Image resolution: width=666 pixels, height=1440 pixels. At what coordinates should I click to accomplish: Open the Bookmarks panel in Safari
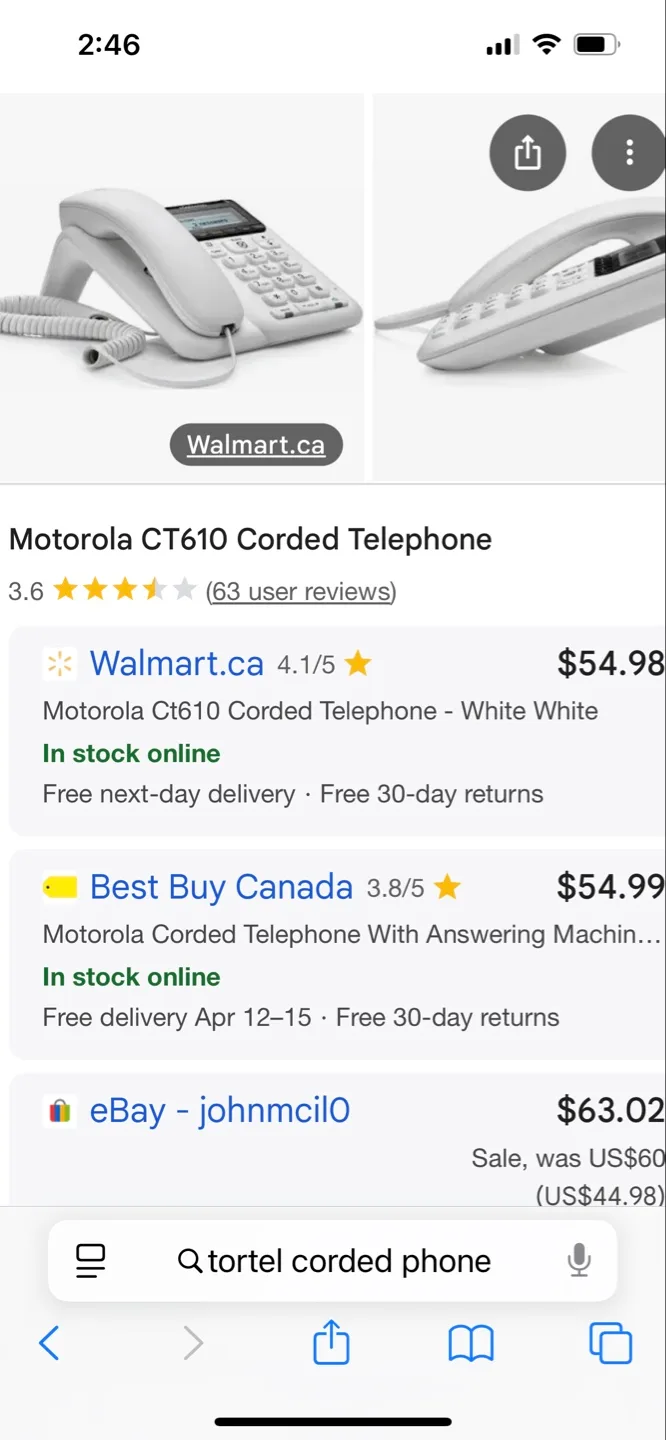coord(470,1343)
